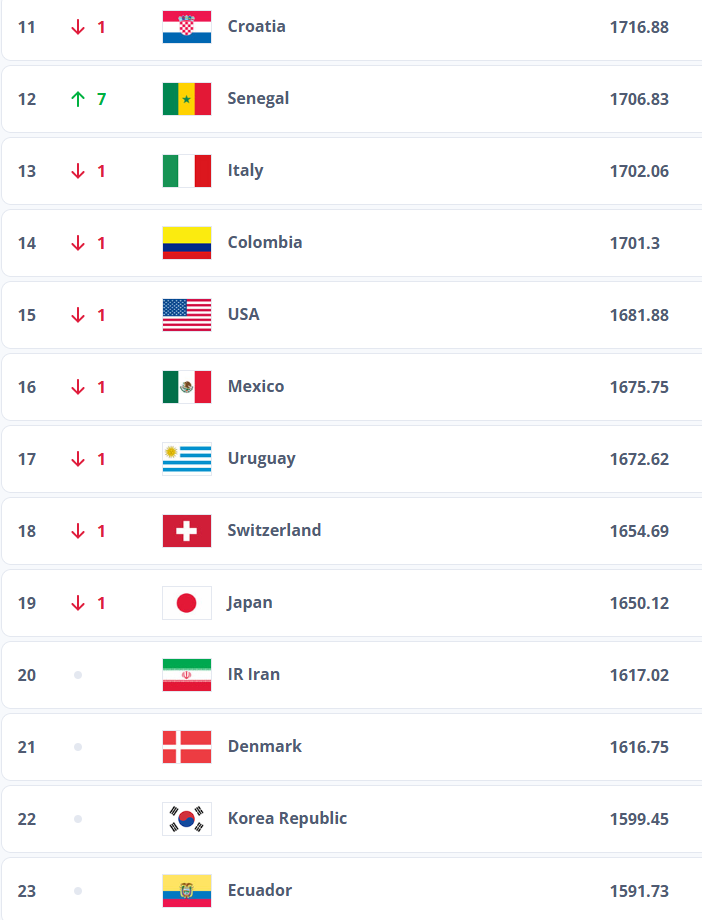Click the Uruguay flag icon

tap(187, 459)
